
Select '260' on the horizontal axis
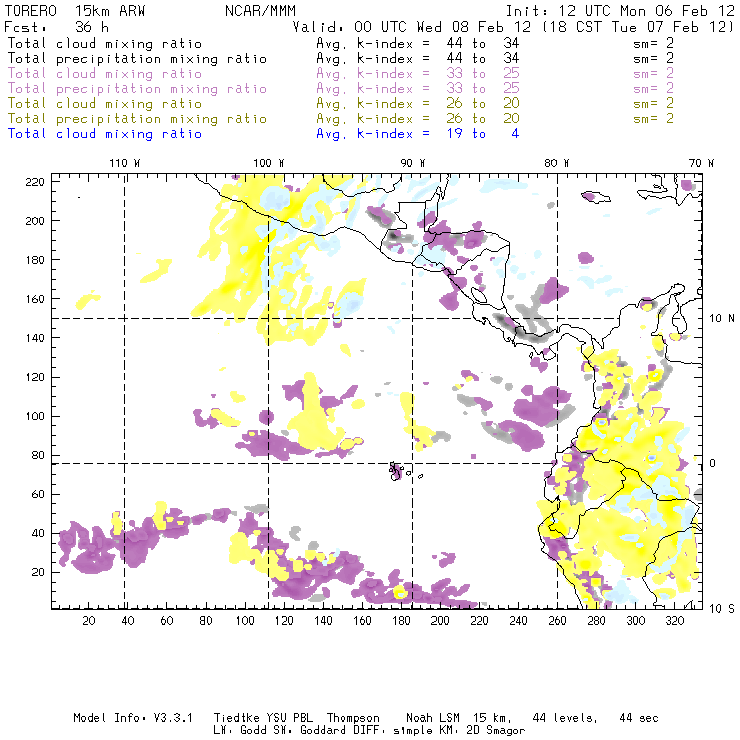(557, 621)
